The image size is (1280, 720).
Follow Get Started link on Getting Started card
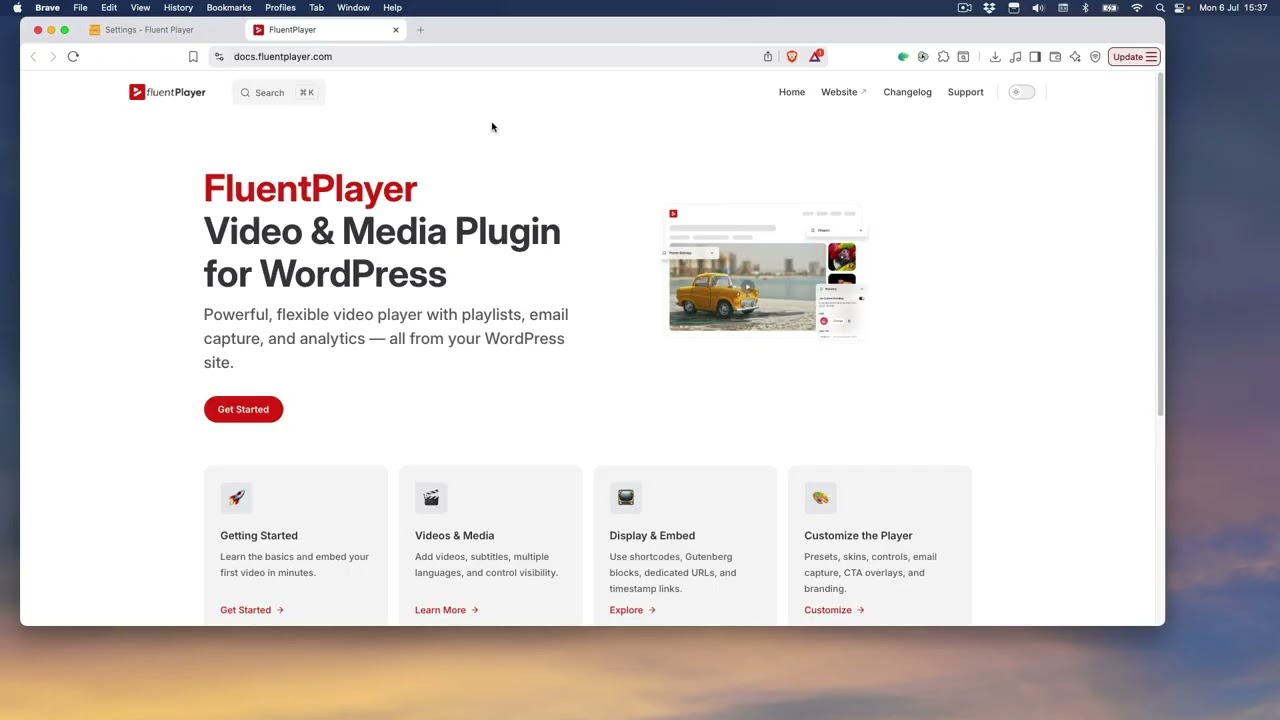(252, 610)
